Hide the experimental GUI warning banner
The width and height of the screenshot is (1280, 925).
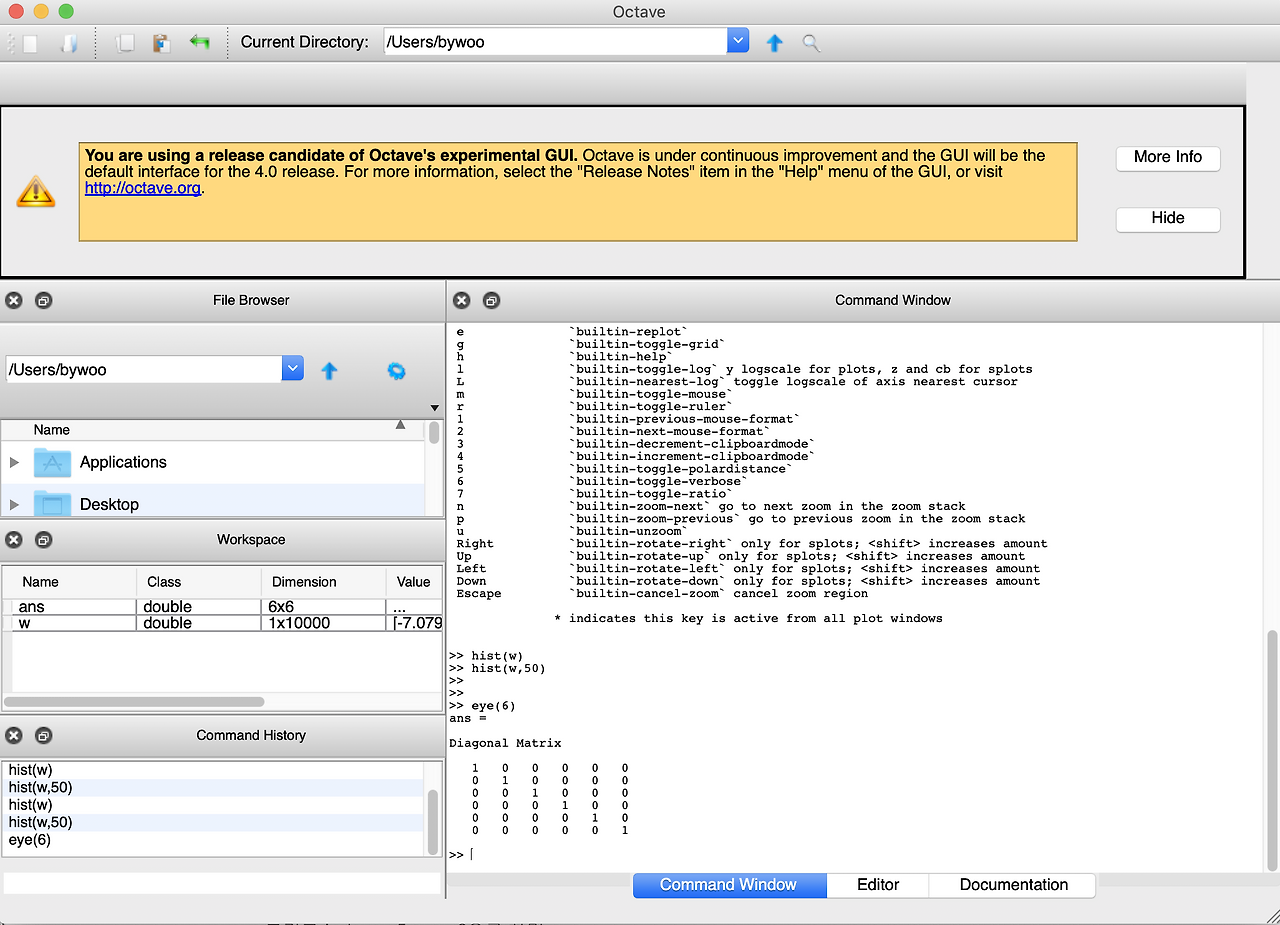[x=1167, y=219]
